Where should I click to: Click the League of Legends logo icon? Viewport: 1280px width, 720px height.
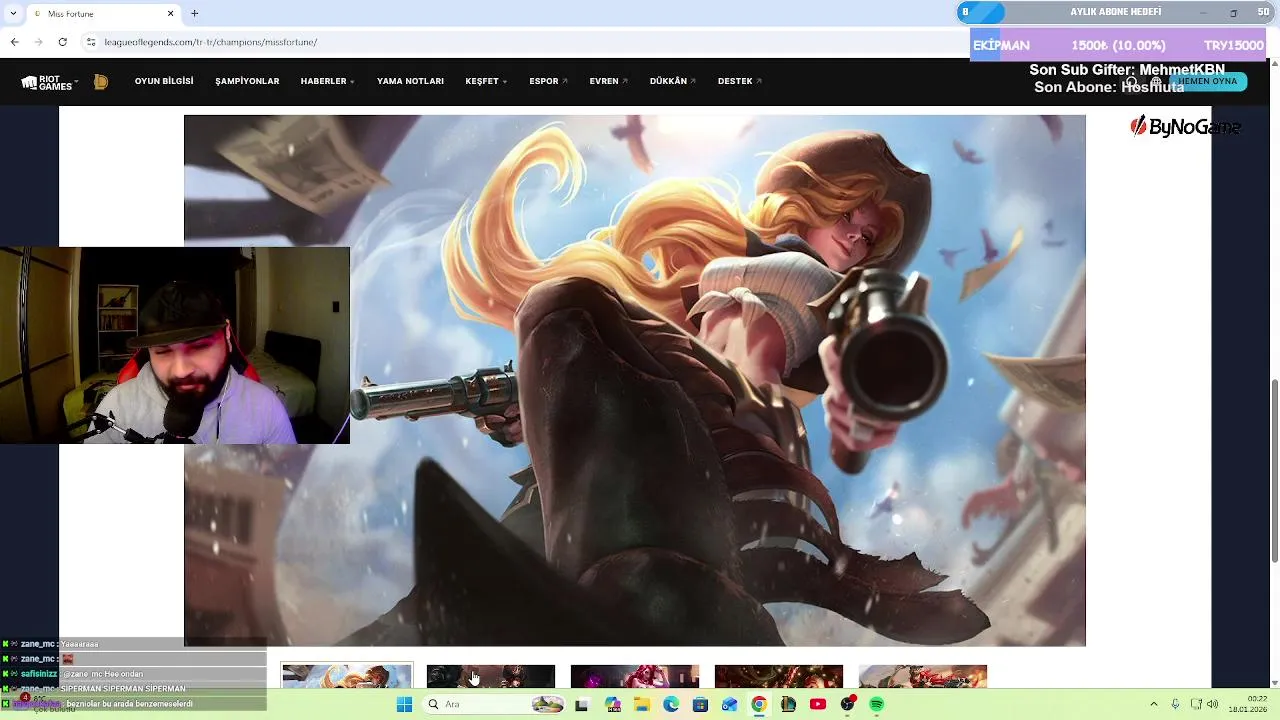(x=101, y=82)
